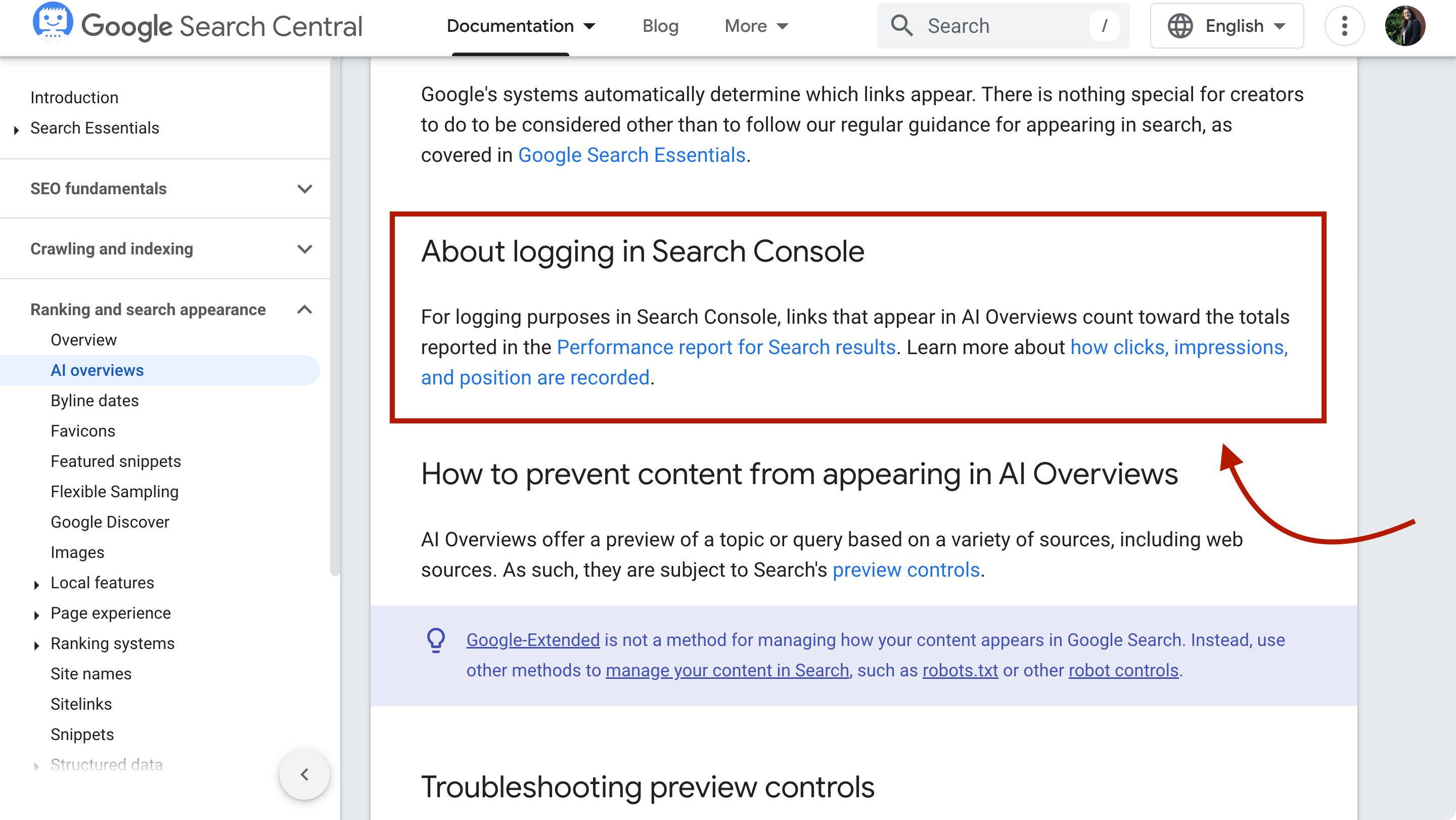The width and height of the screenshot is (1456, 820).
Task: Click the lightbulb icon in the Google-Extended note
Action: (436, 640)
